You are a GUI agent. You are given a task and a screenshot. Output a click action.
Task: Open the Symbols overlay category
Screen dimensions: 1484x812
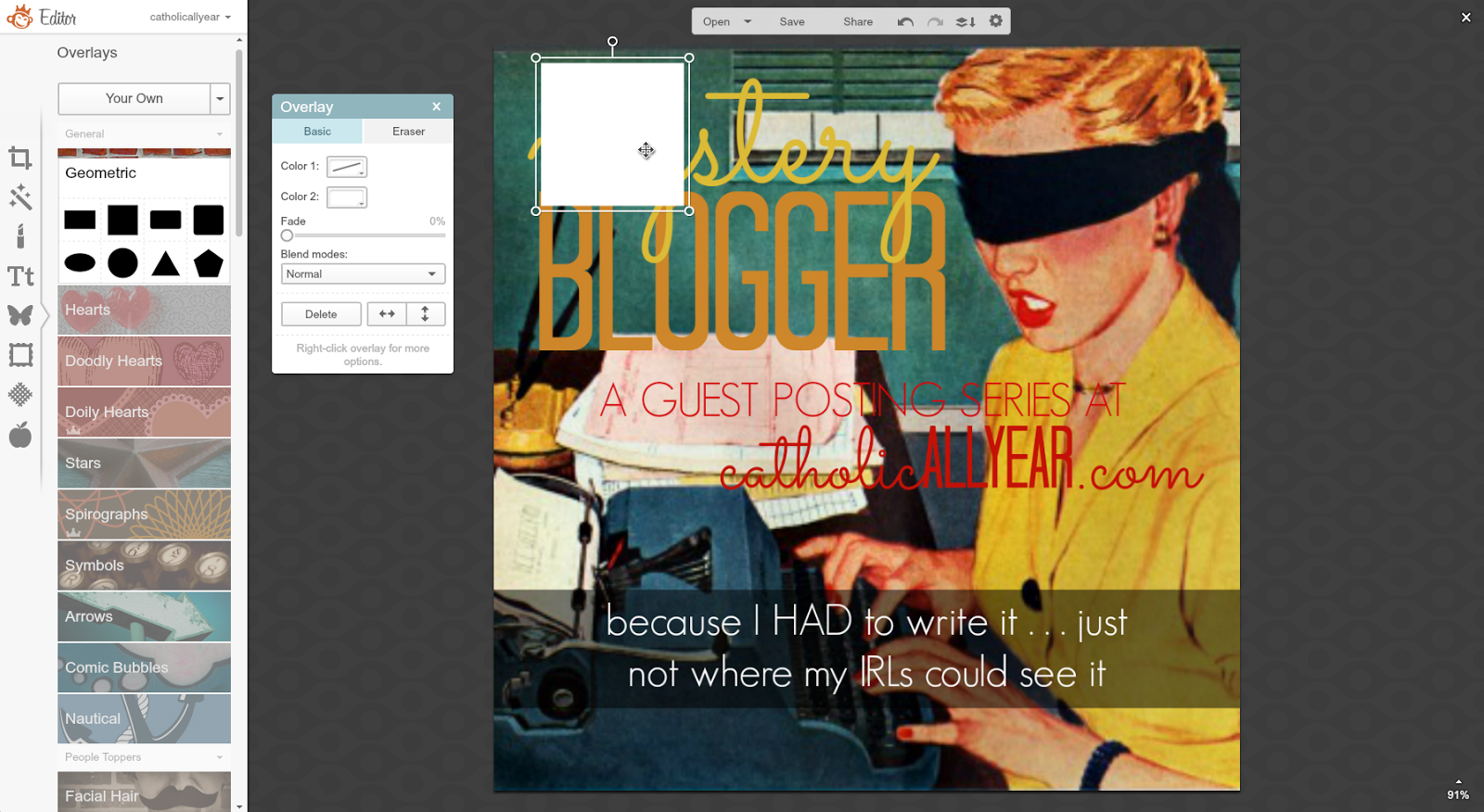(x=144, y=565)
